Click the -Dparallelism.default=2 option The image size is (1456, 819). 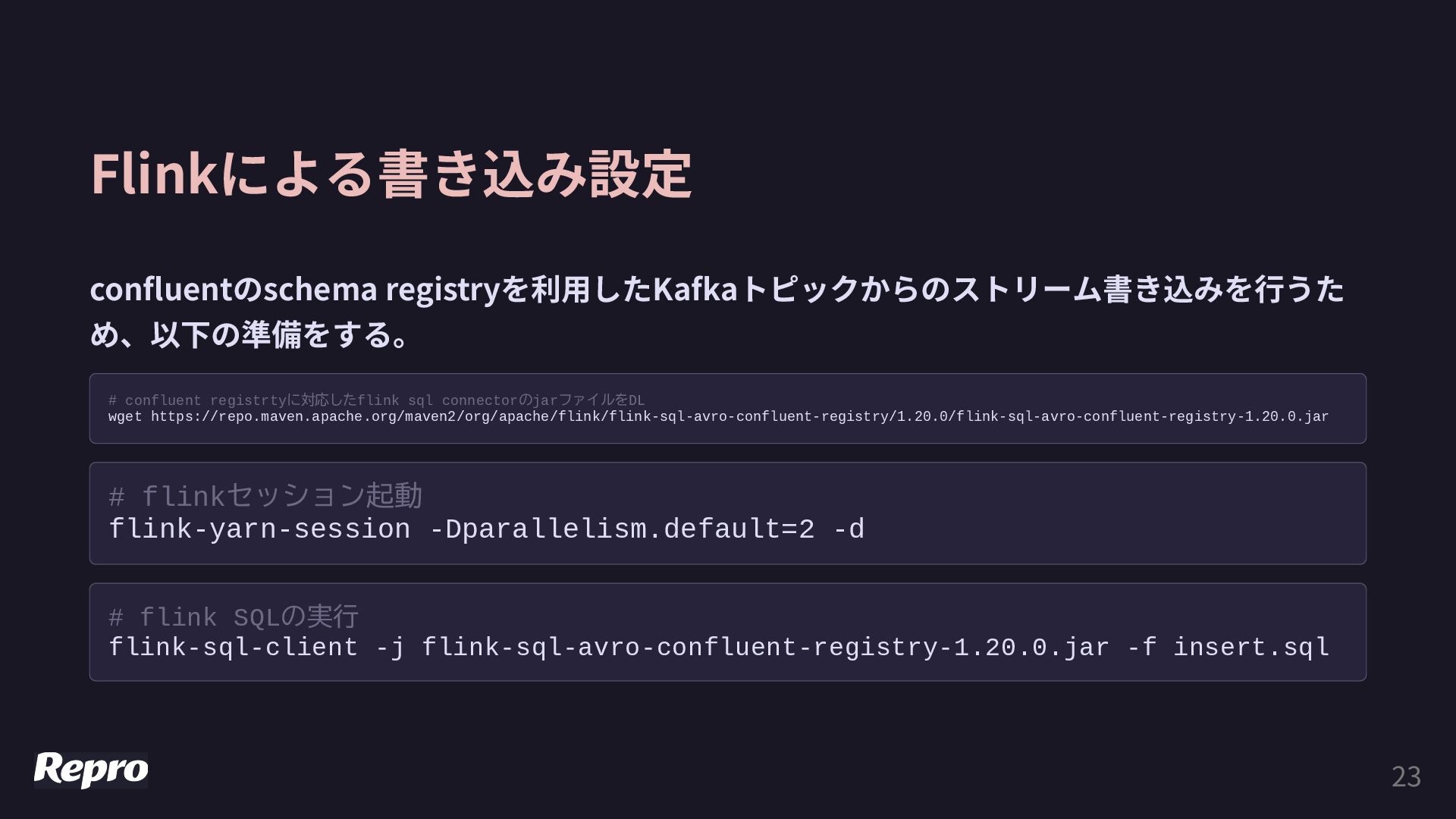(622, 529)
